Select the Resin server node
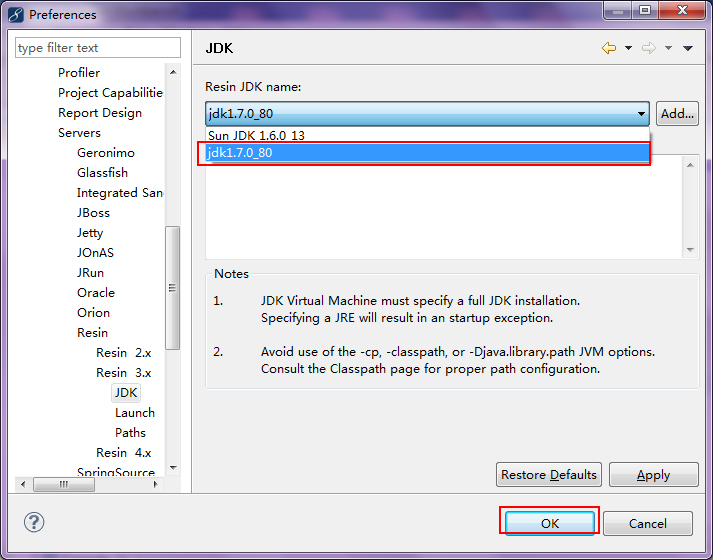Screen dimensions: 713x560 point(92,333)
